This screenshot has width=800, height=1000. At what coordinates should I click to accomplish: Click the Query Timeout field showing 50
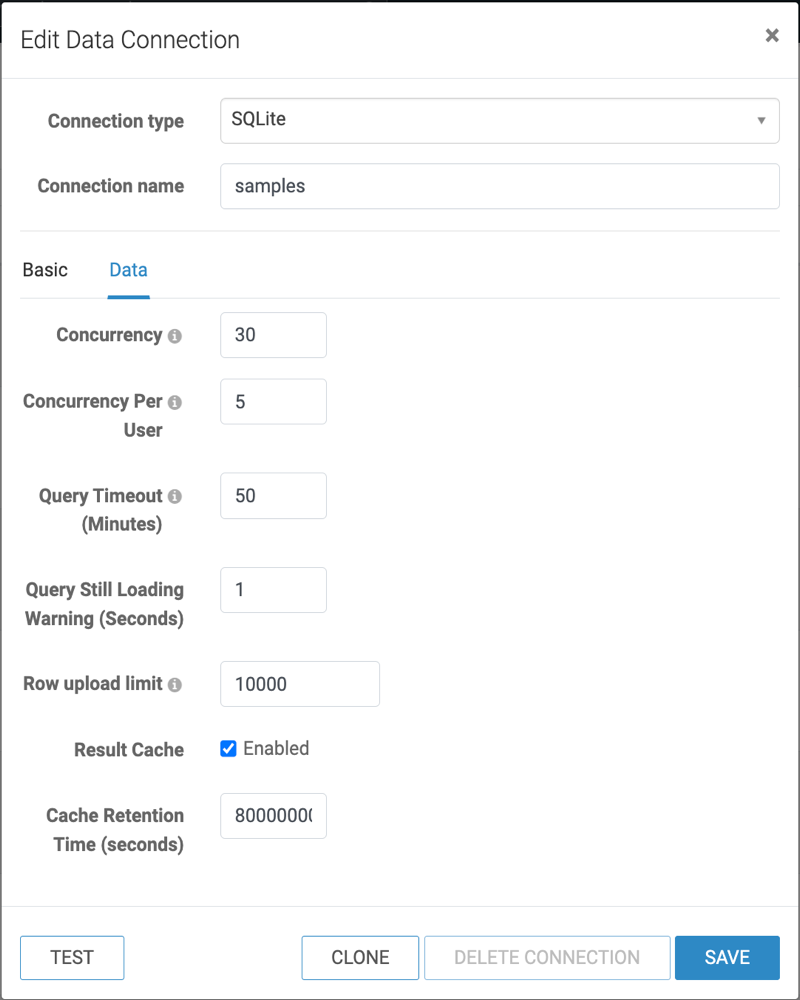pyautogui.click(x=273, y=496)
